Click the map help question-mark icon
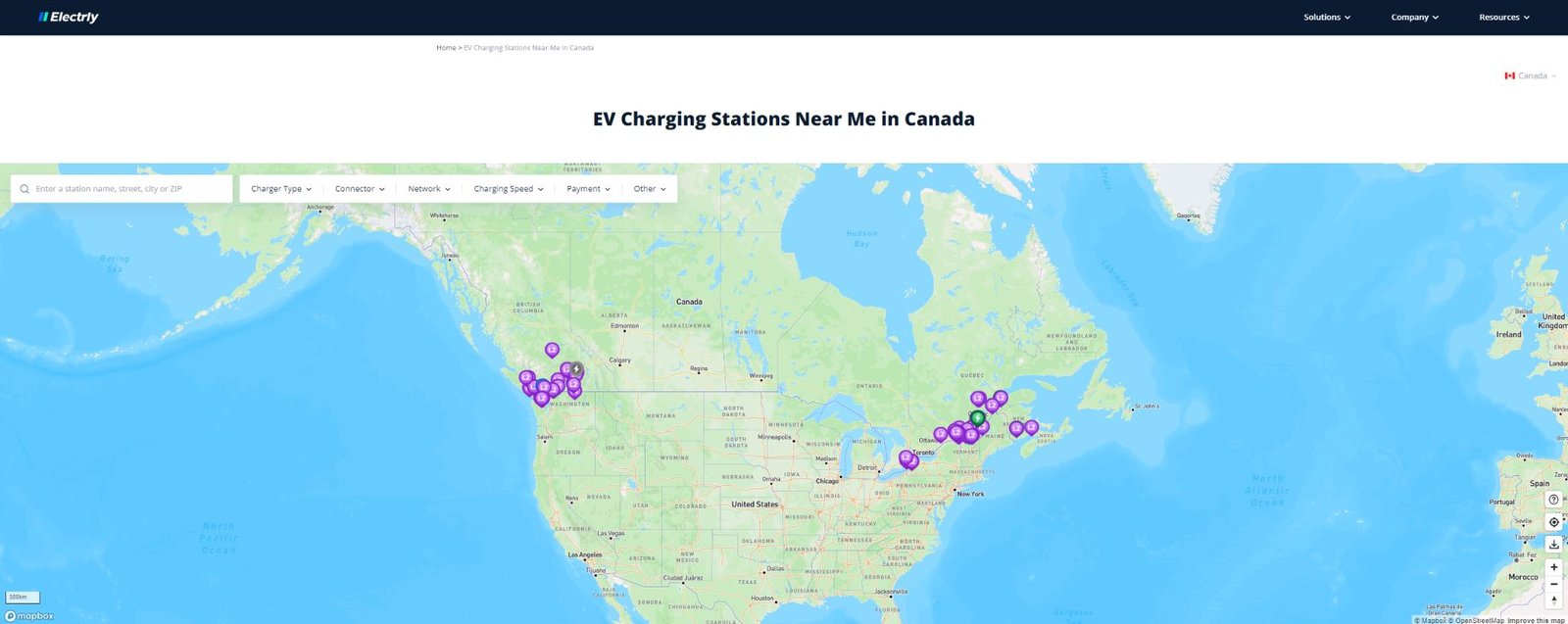1568x624 pixels. pos(1553,500)
